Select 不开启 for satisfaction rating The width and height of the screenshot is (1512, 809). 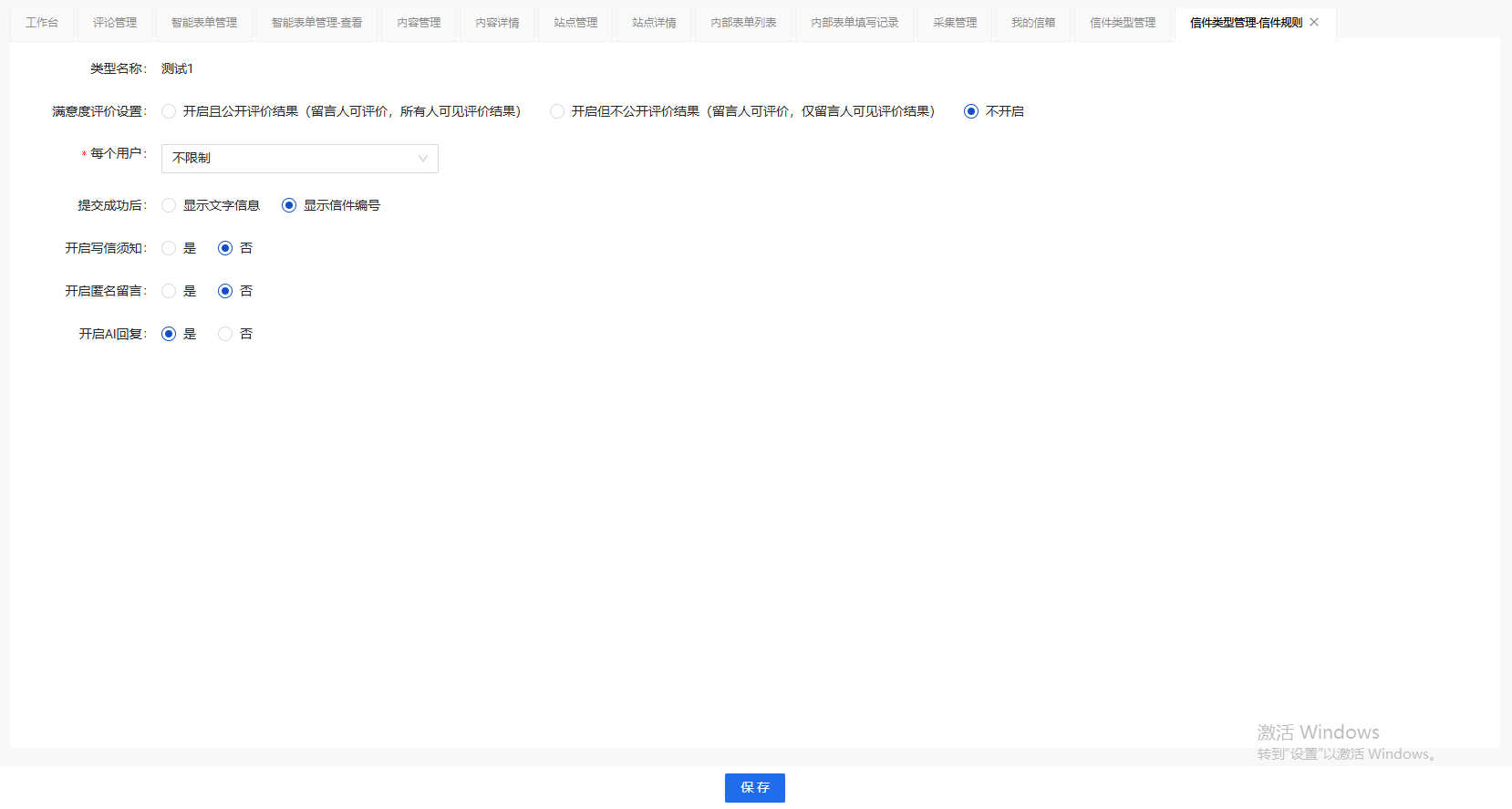(x=971, y=111)
